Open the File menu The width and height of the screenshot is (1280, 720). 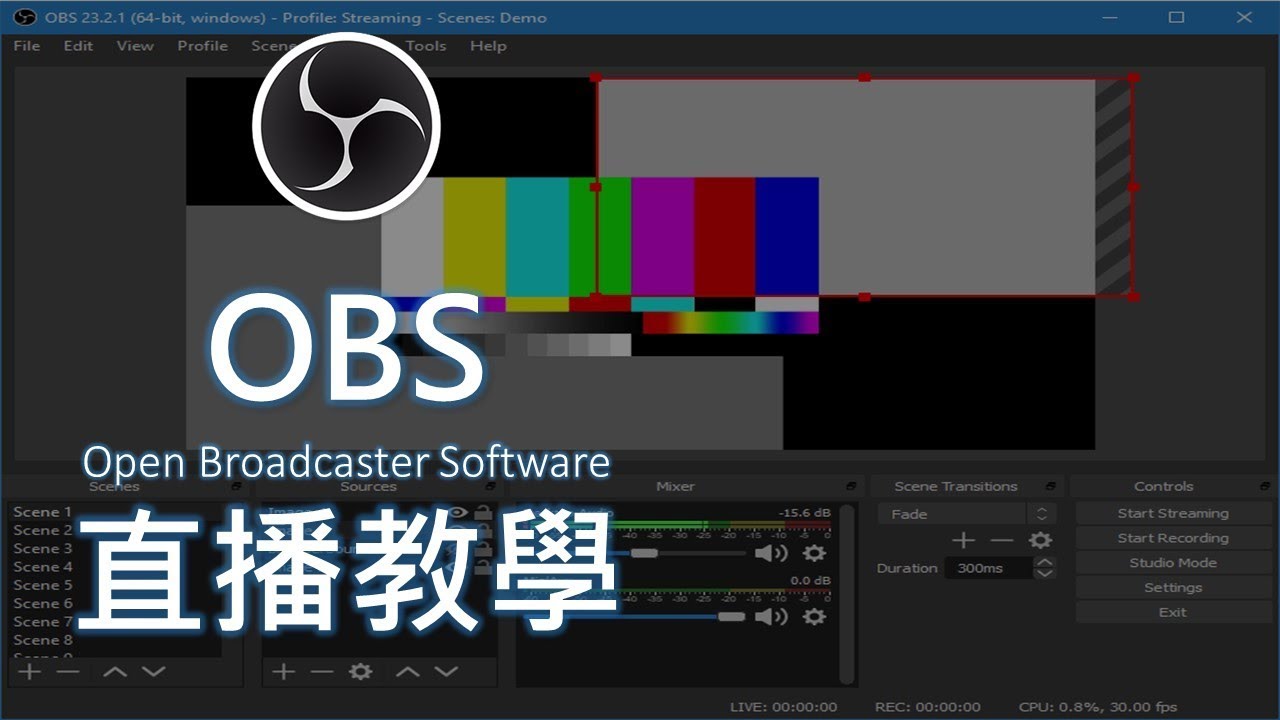pyautogui.click(x=27, y=46)
